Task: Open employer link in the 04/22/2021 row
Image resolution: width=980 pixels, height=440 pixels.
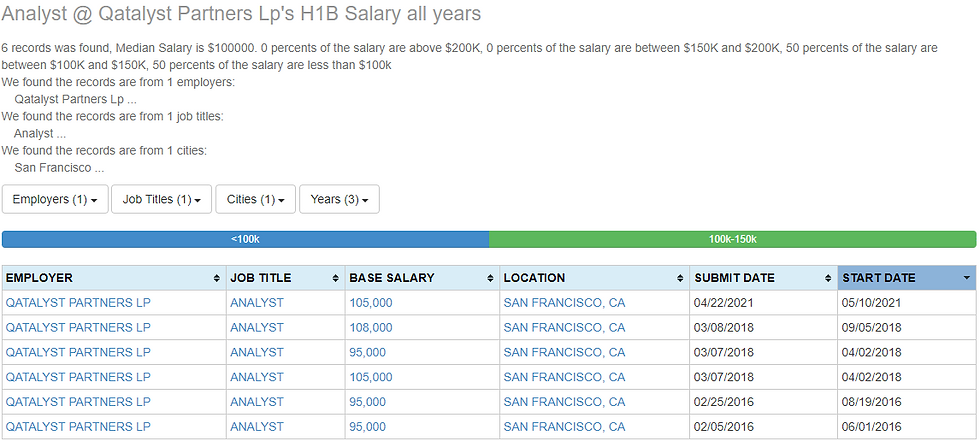Action: tap(78, 303)
